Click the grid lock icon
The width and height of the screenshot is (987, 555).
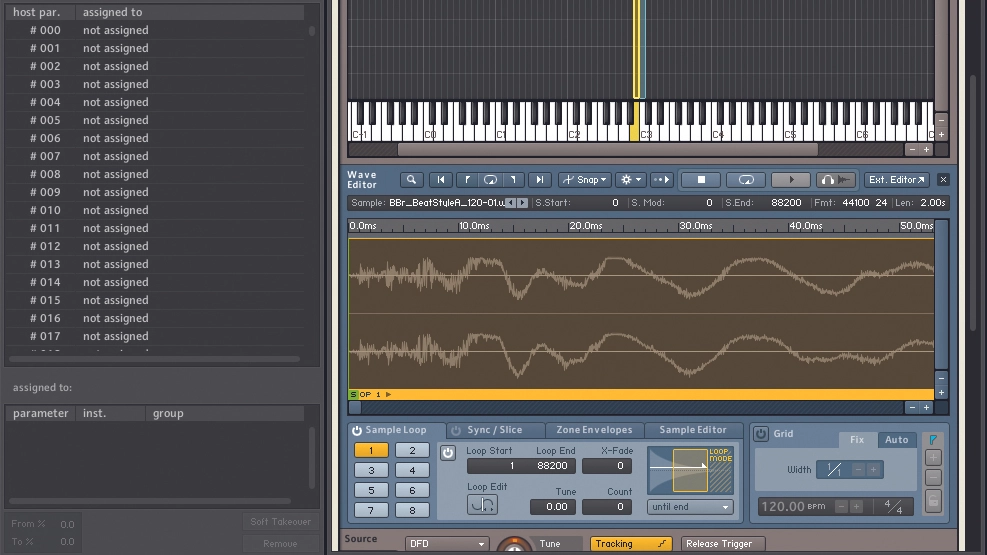pos(933,501)
